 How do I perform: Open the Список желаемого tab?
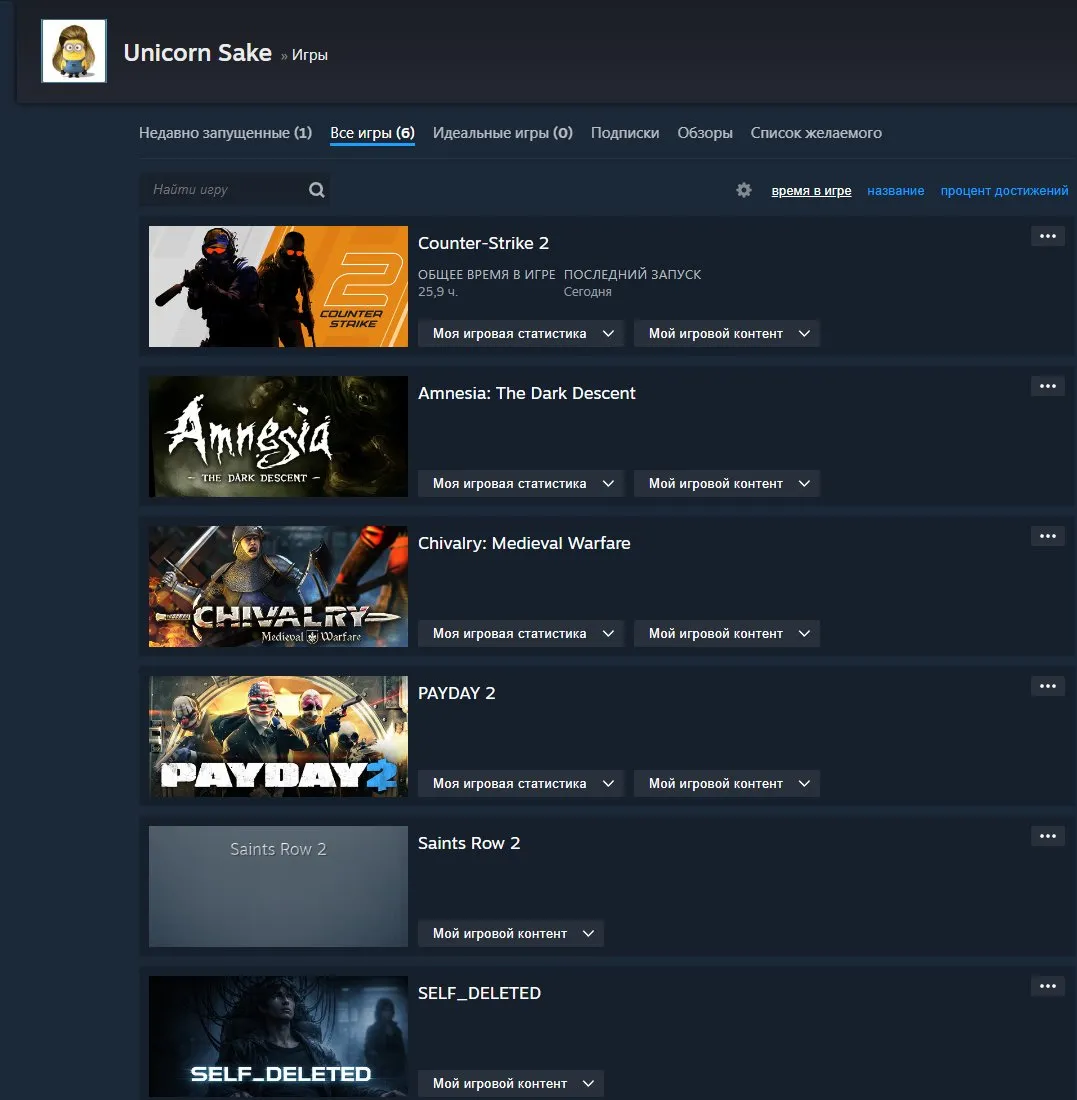point(816,133)
